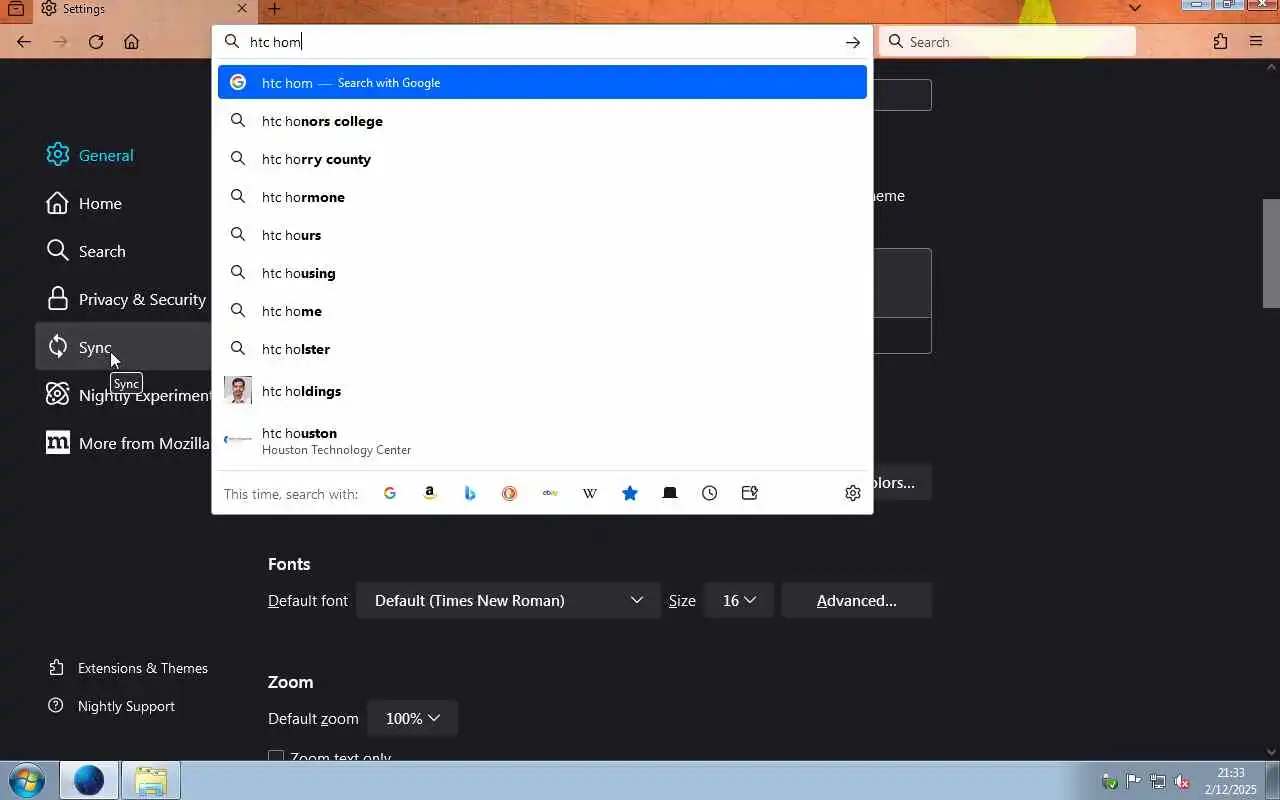
Task: Open the application hamburger menu
Action: [1256, 42]
